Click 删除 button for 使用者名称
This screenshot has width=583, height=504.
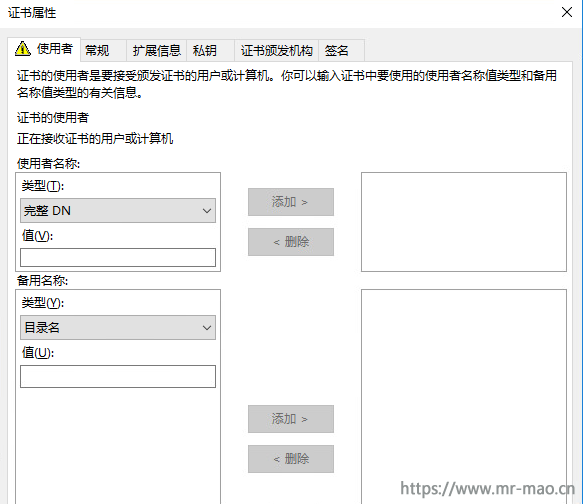(x=291, y=242)
